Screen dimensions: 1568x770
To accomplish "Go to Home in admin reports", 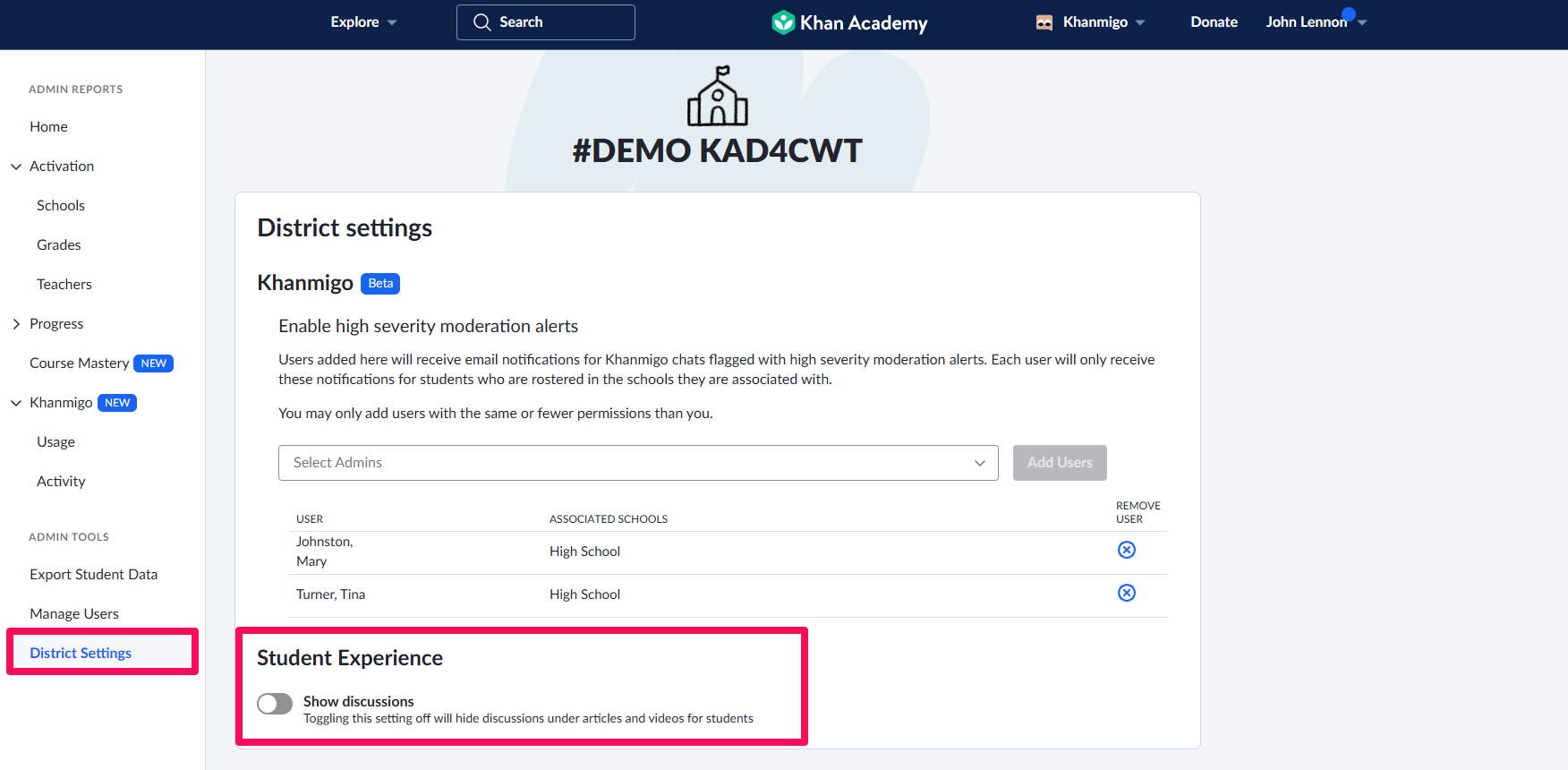I will coord(48,127).
